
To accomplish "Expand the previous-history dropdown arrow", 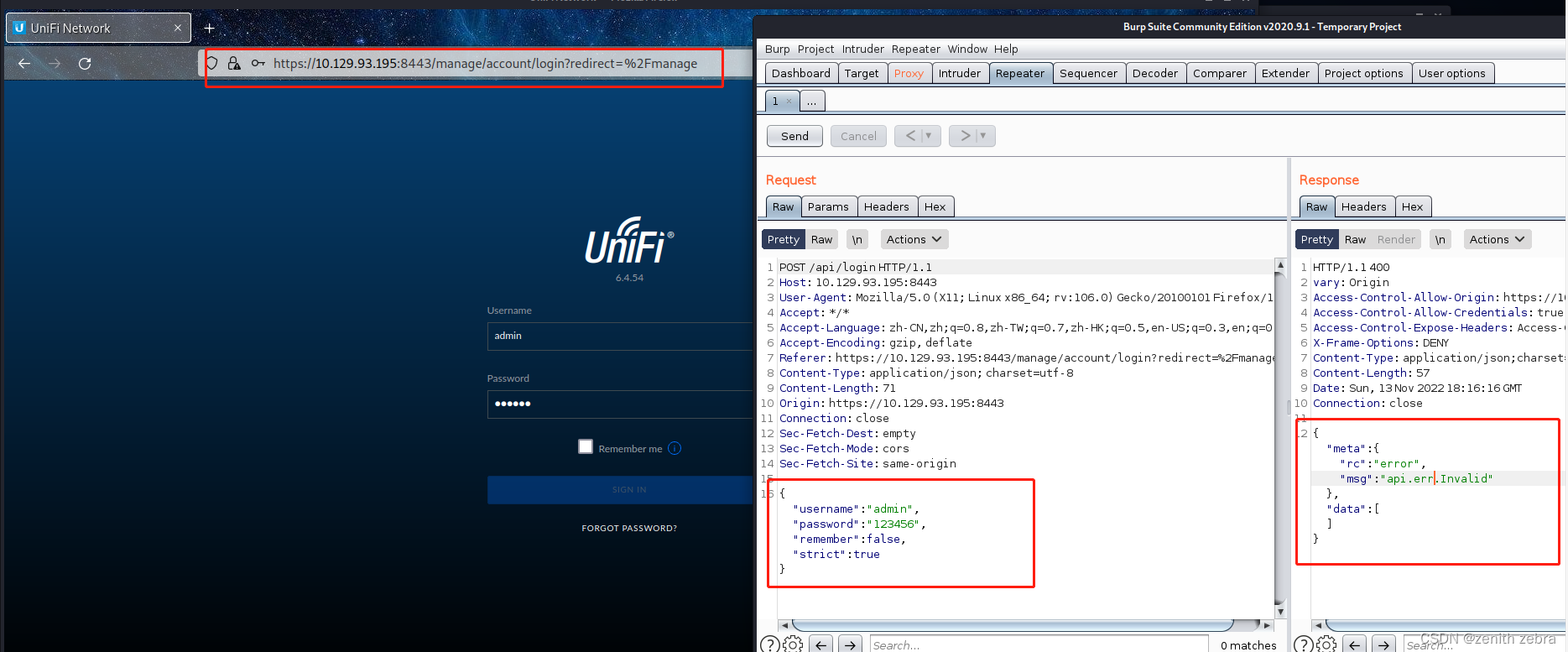I will (930, 136).
